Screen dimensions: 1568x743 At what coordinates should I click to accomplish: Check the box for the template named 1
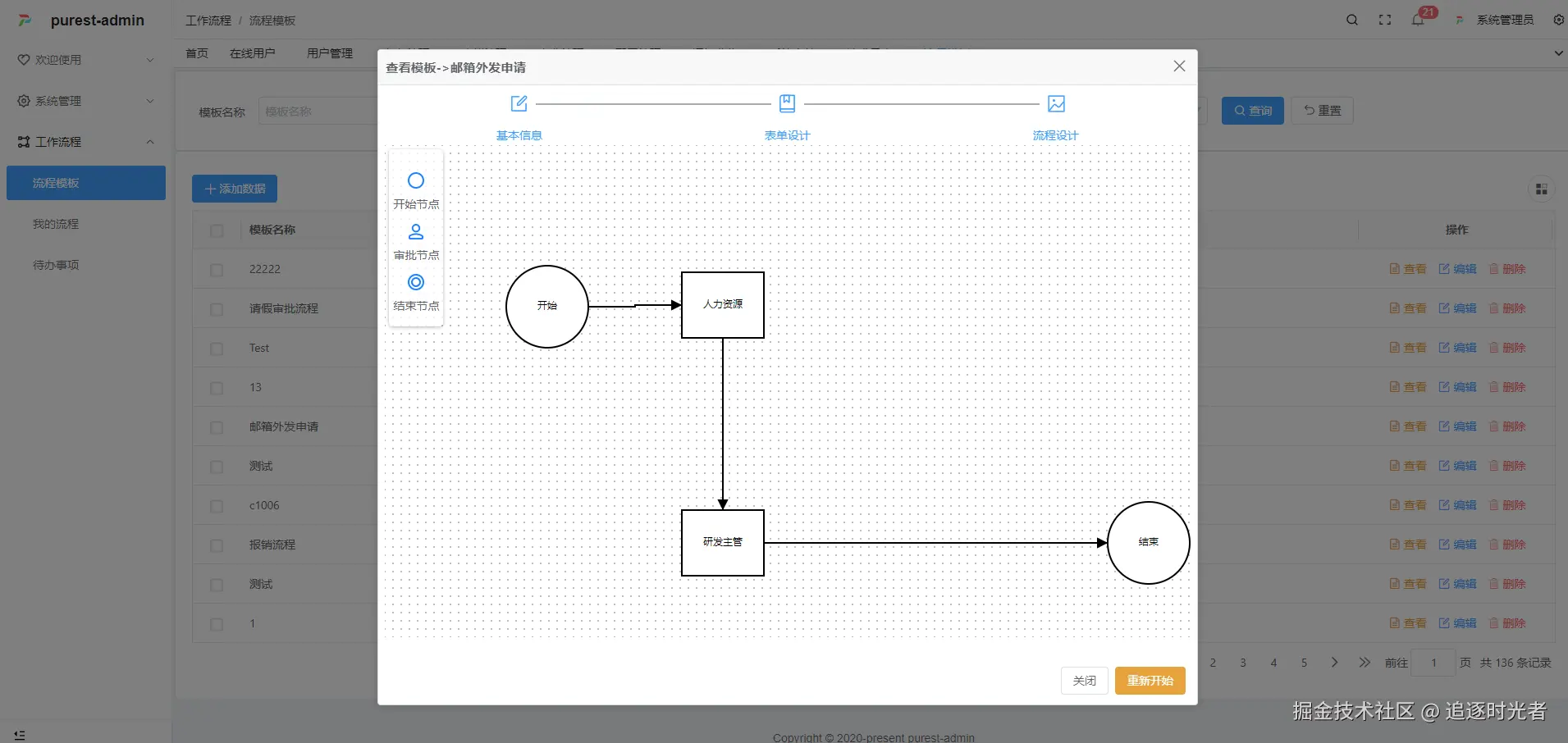(217, 624)
